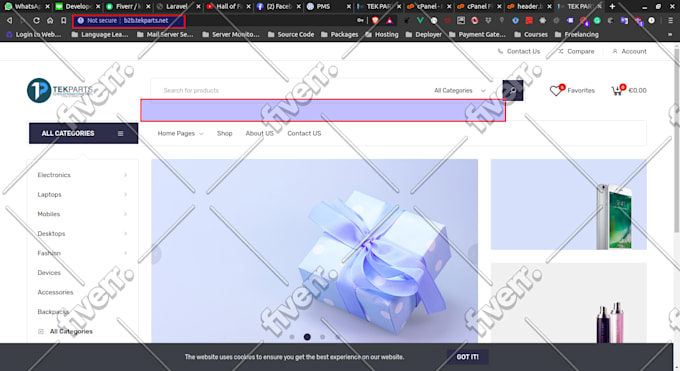Viewport: 680px width, 371px height.
Task: Expand the Fashion category arrow
Action: (x=125, y=253)
